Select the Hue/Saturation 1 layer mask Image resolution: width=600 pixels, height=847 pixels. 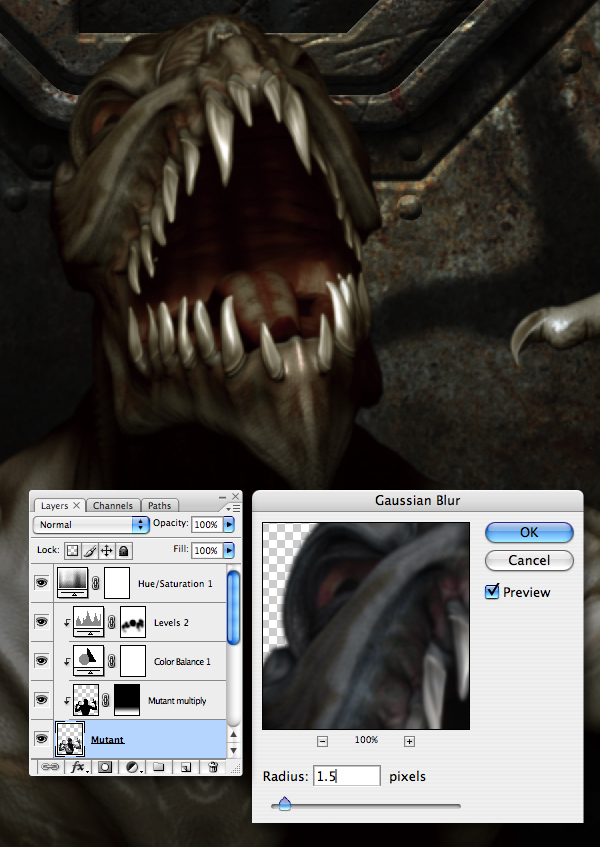click(x=117, y=583)
